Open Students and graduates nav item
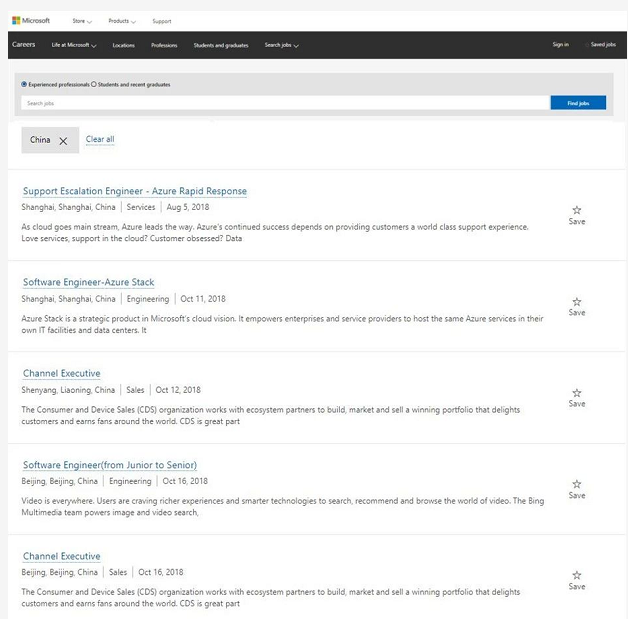This screenshot has width=628, height=619. (x=221, y=45)
